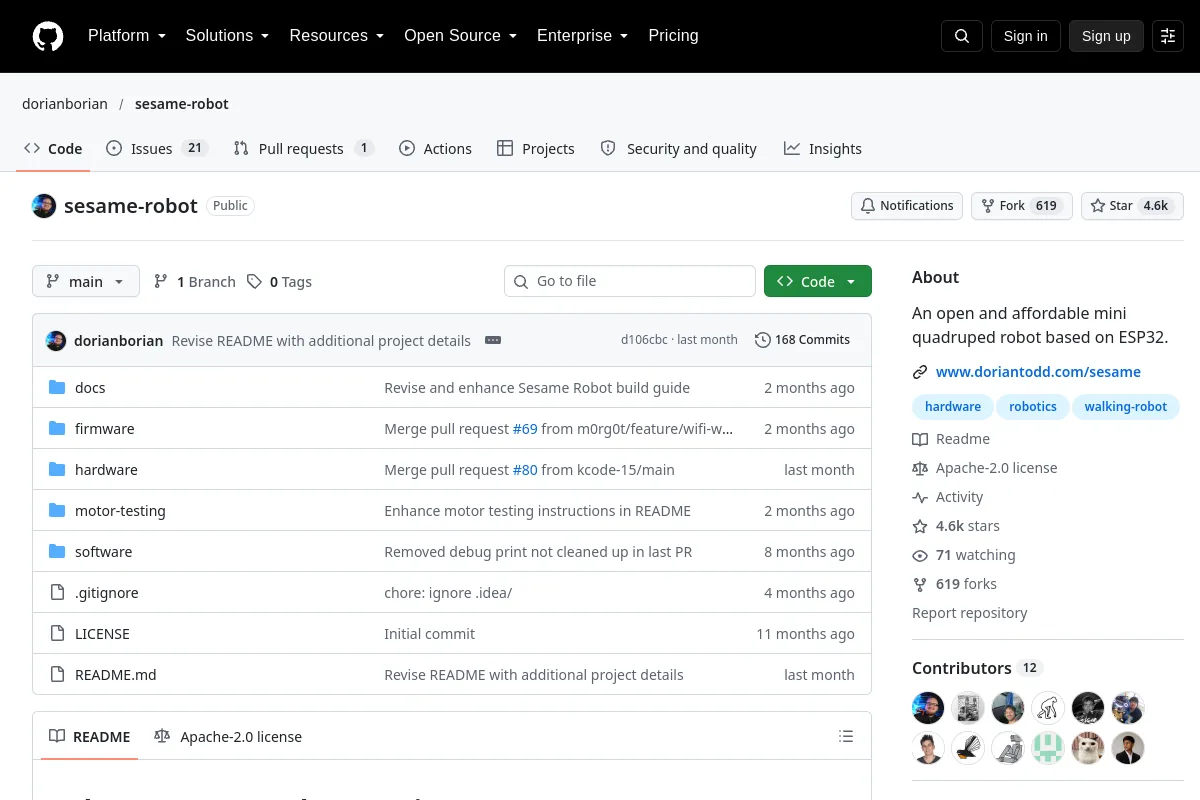The height and width of the screenshot is (800, 1200).
Task: Click the clock icon in 168 Commits
Action: (763, 340)
